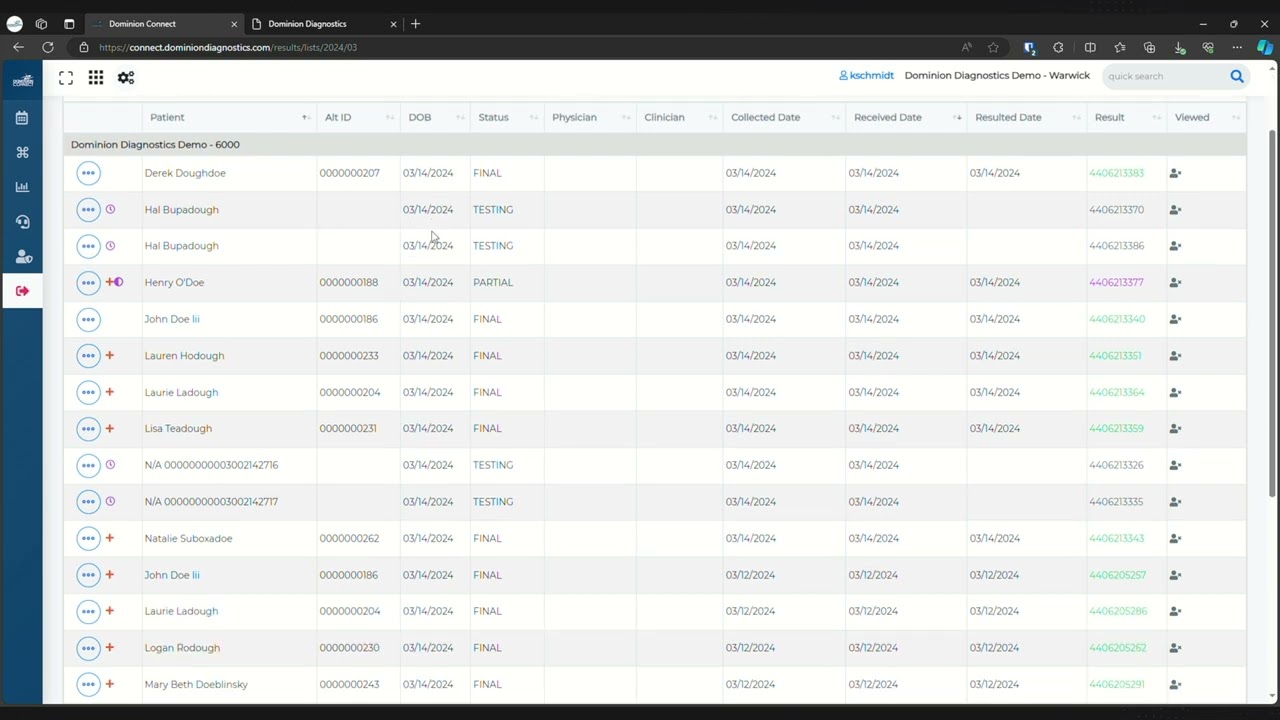This screenshot has height=720, width=1280.
Task: Toggle fullscreen mode icon
Action: 66,77
